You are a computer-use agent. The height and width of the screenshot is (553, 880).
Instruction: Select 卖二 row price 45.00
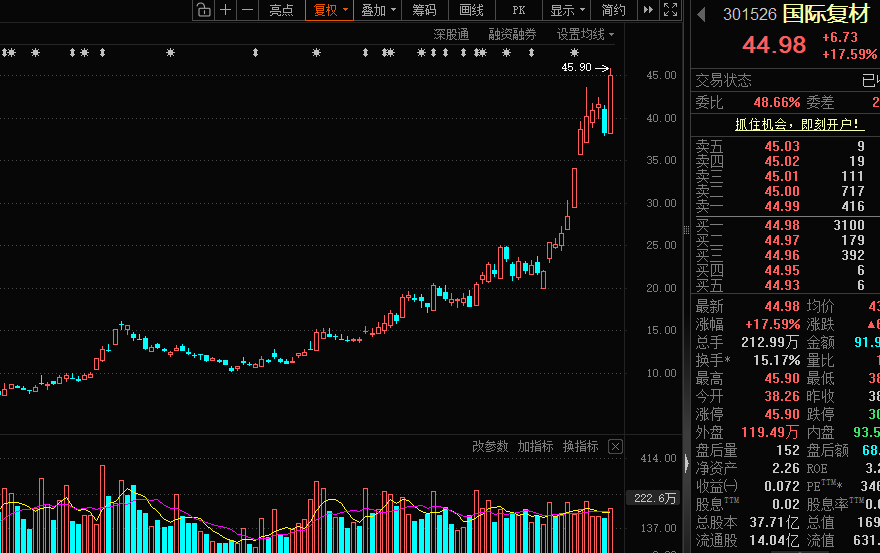(x=782, y=191)
